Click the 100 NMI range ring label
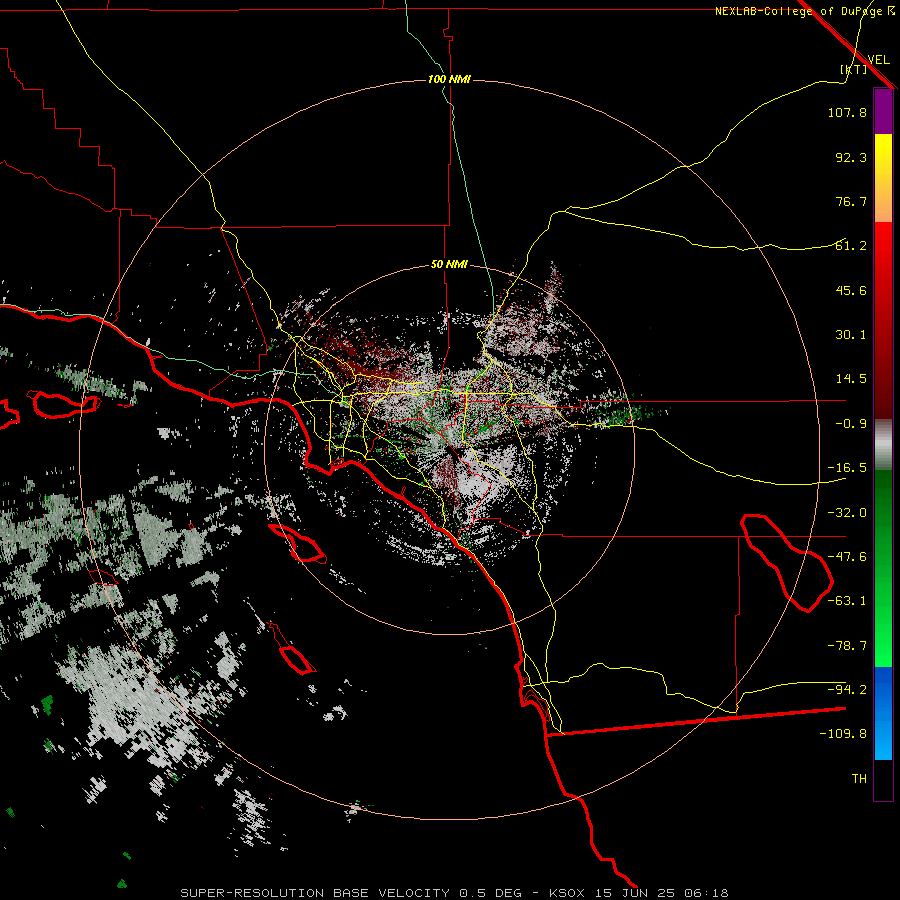The height and width of the screenshot is (900, 900). tap(449, 79)
